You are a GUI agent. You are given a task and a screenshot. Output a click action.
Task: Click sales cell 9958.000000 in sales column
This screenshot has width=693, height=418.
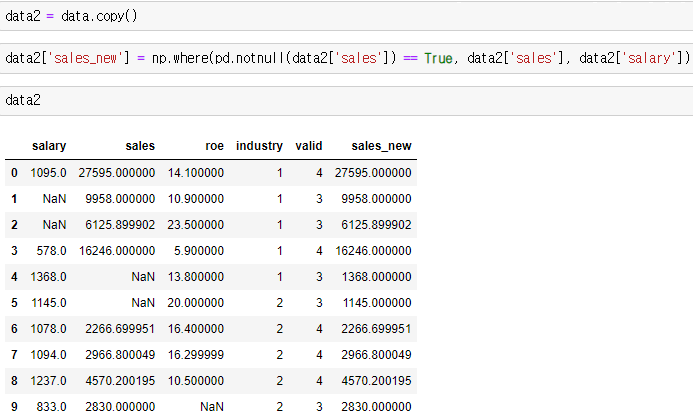[x=120, y=199]
